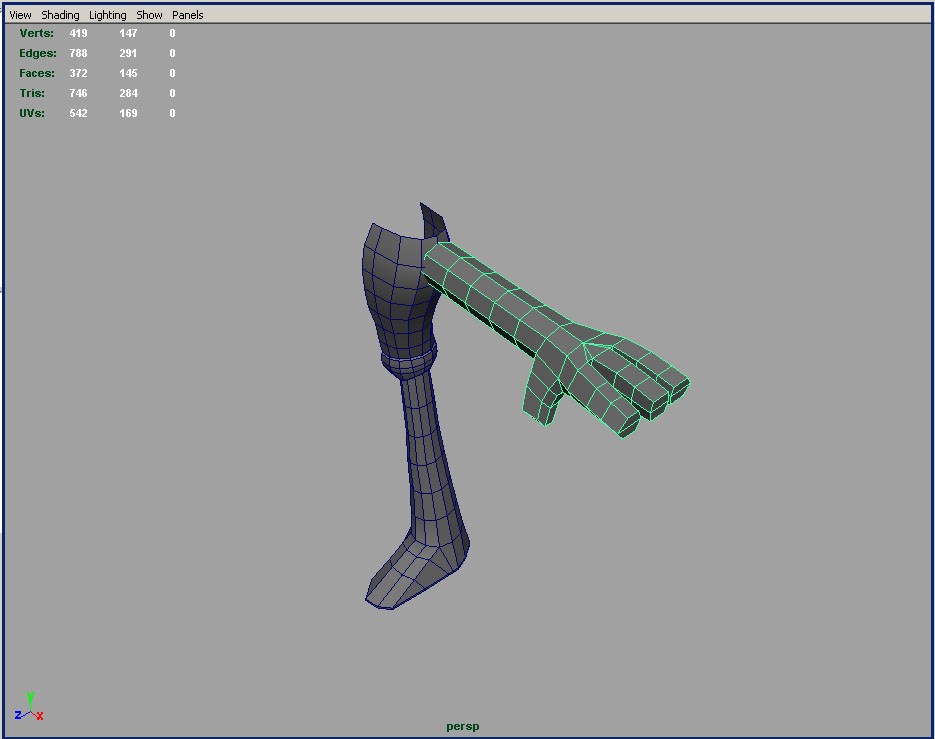Click the Faces: label in the HUD

[x=36, y=73]
